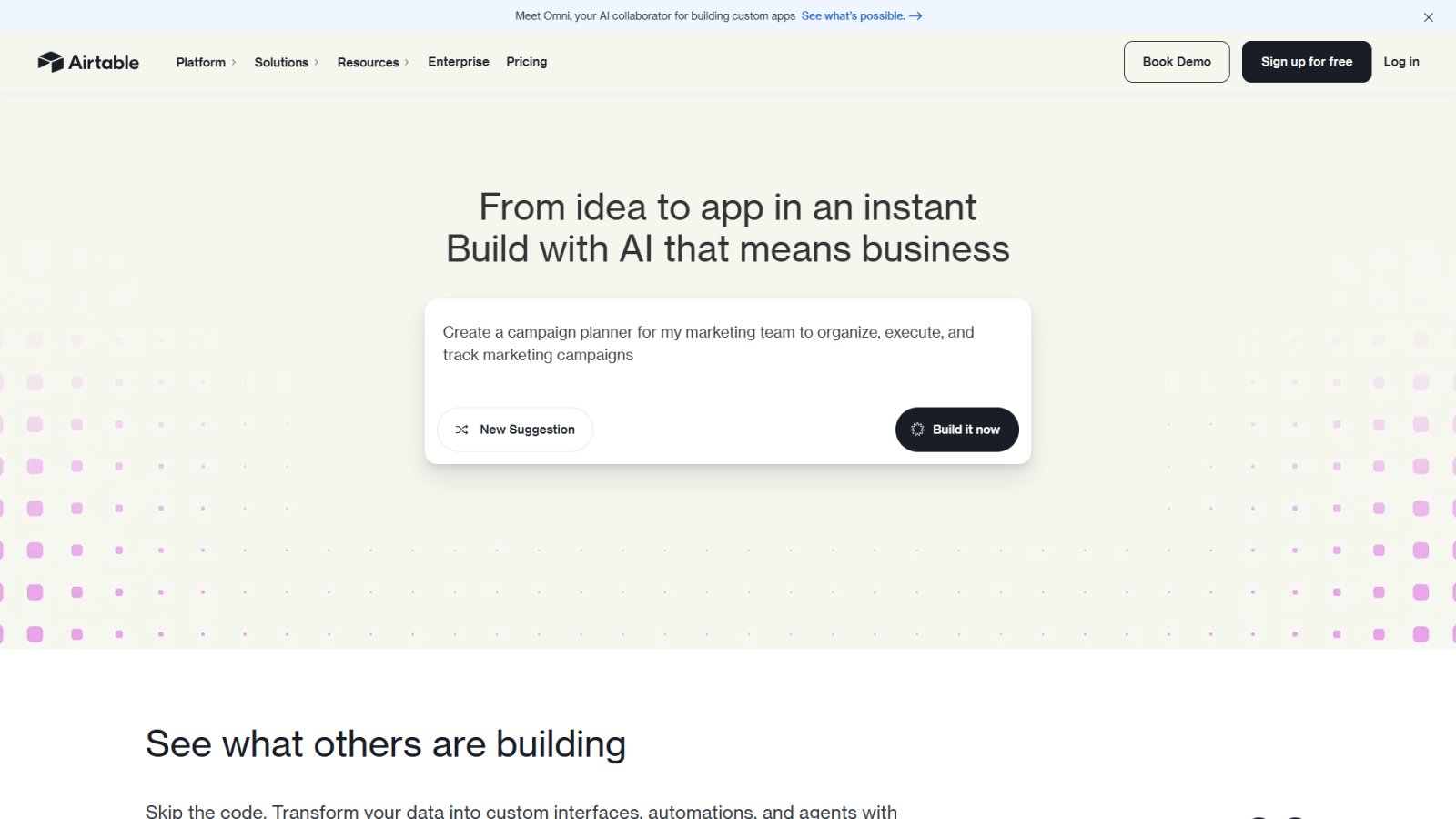This screenshot has height=819, width=1456.
Task: Click the left carousel arrow at bottom right
Action: tap(1259, 816)
